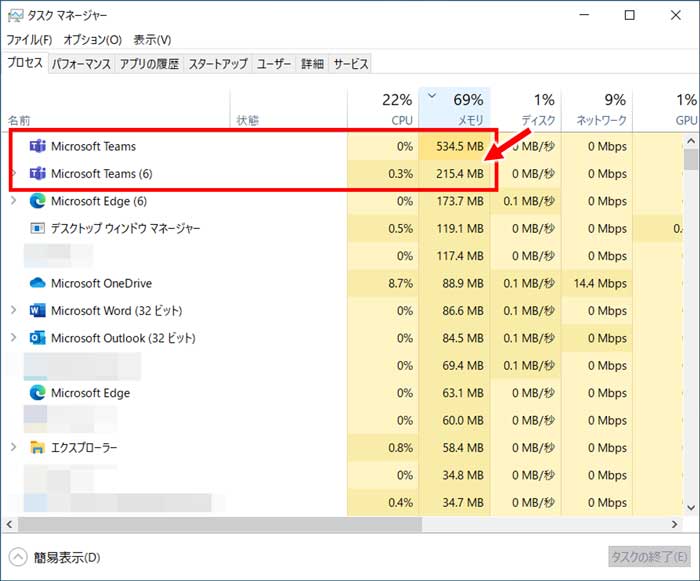Click the first Microsoft Teams process icon
The image size is (700, 581).
pyautogui.click(x=38, y=146)
